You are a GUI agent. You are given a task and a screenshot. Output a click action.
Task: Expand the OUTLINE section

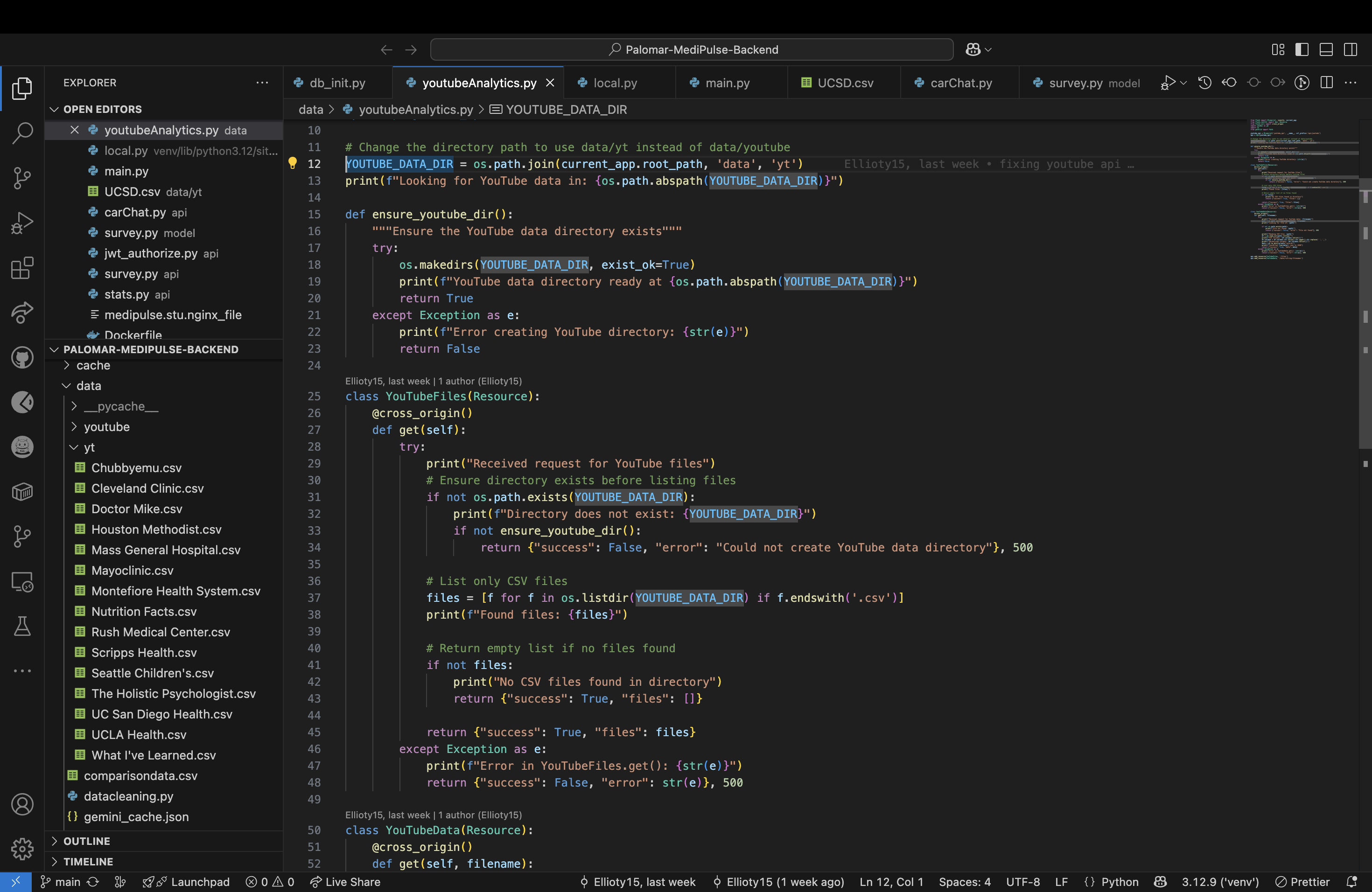point(86,841)
